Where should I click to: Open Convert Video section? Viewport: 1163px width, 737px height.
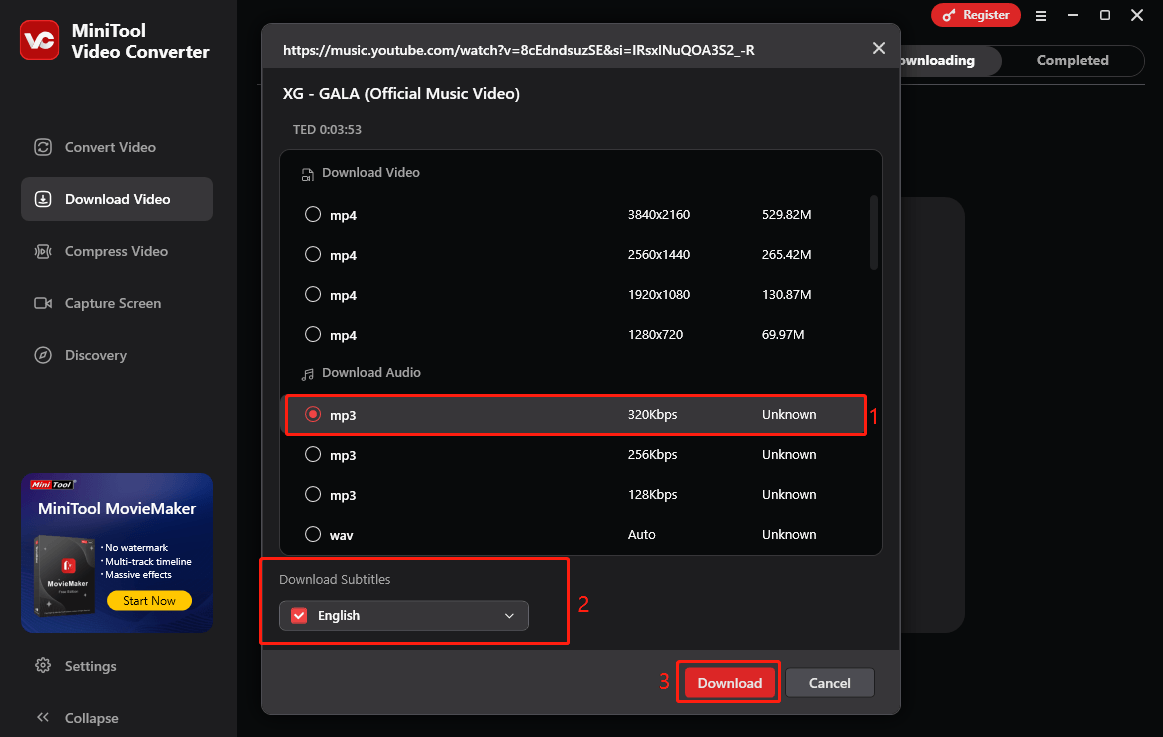click(116, 147)
